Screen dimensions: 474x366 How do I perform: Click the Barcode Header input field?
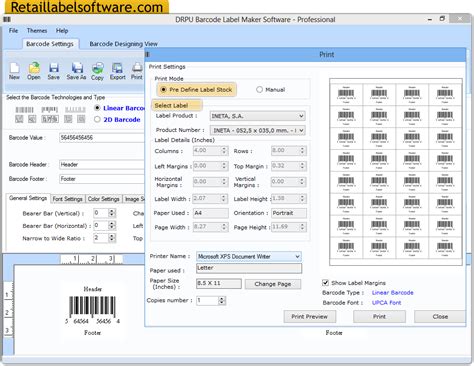click(x=102, y=164)
